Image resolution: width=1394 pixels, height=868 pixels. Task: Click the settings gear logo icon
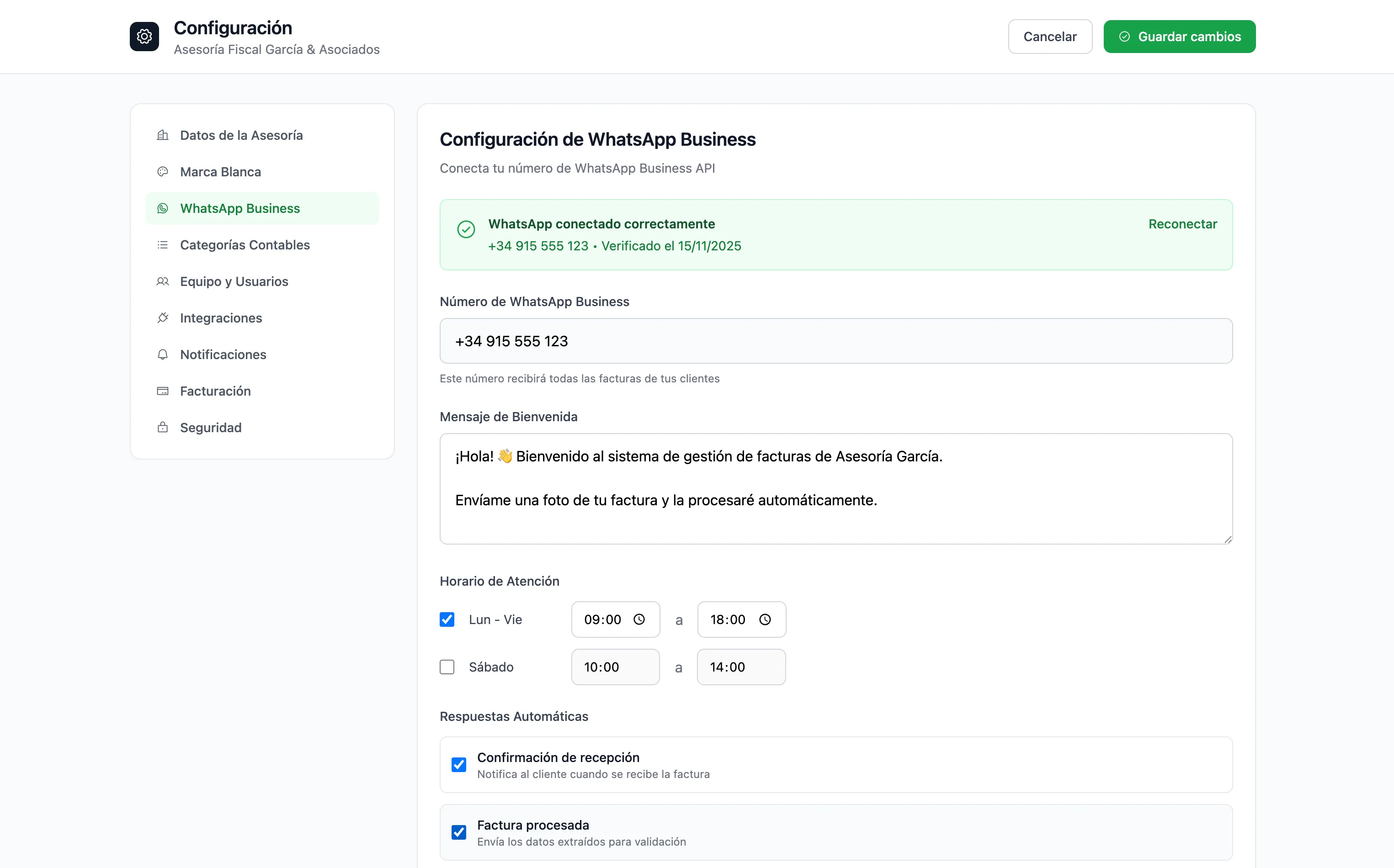[x=144, y=37]
